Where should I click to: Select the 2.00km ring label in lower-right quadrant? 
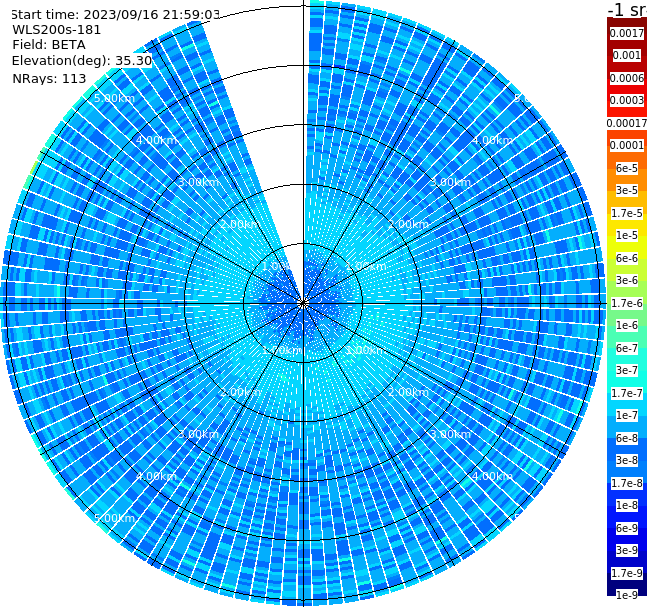coord(408,392)
